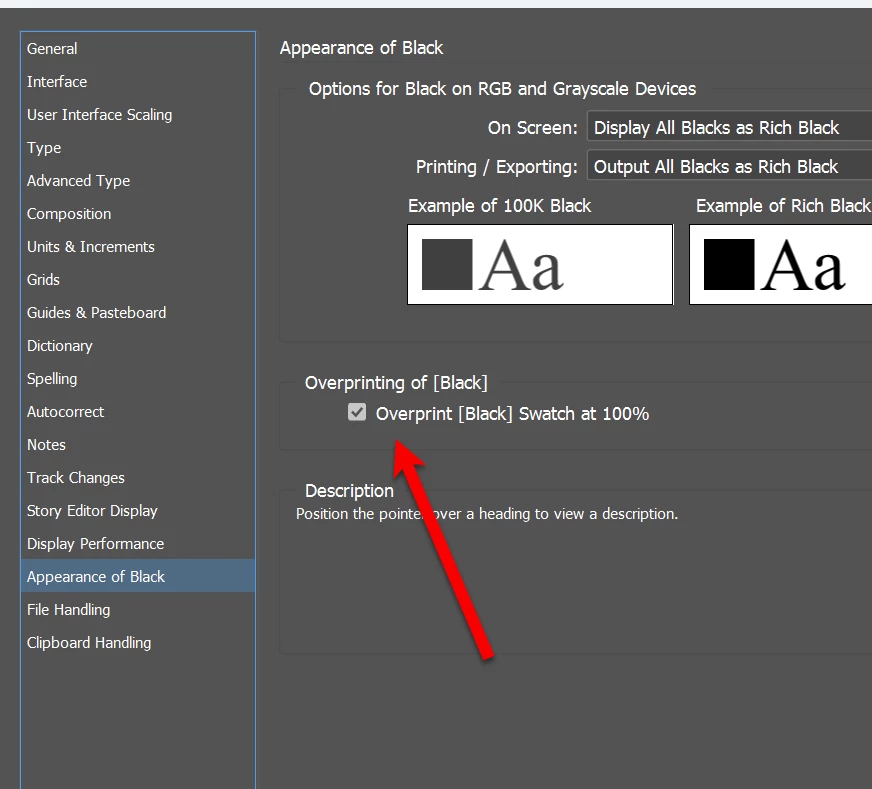Click the Appearance of Black panel heading
Viewport: 872px width, 789px height.
361,48
